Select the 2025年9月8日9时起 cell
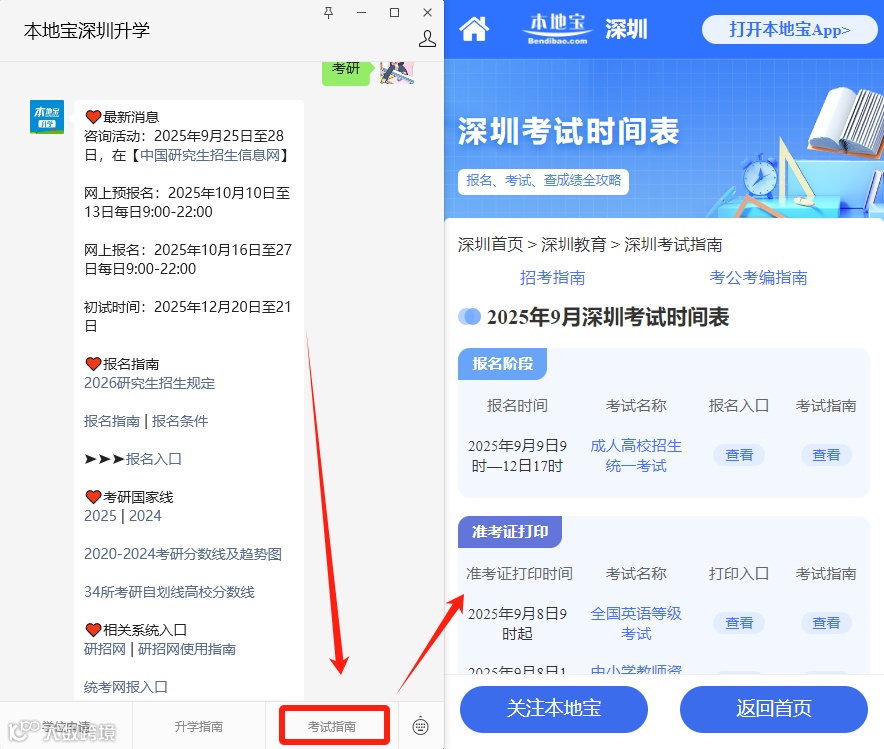884x749 pixels. 517,623
